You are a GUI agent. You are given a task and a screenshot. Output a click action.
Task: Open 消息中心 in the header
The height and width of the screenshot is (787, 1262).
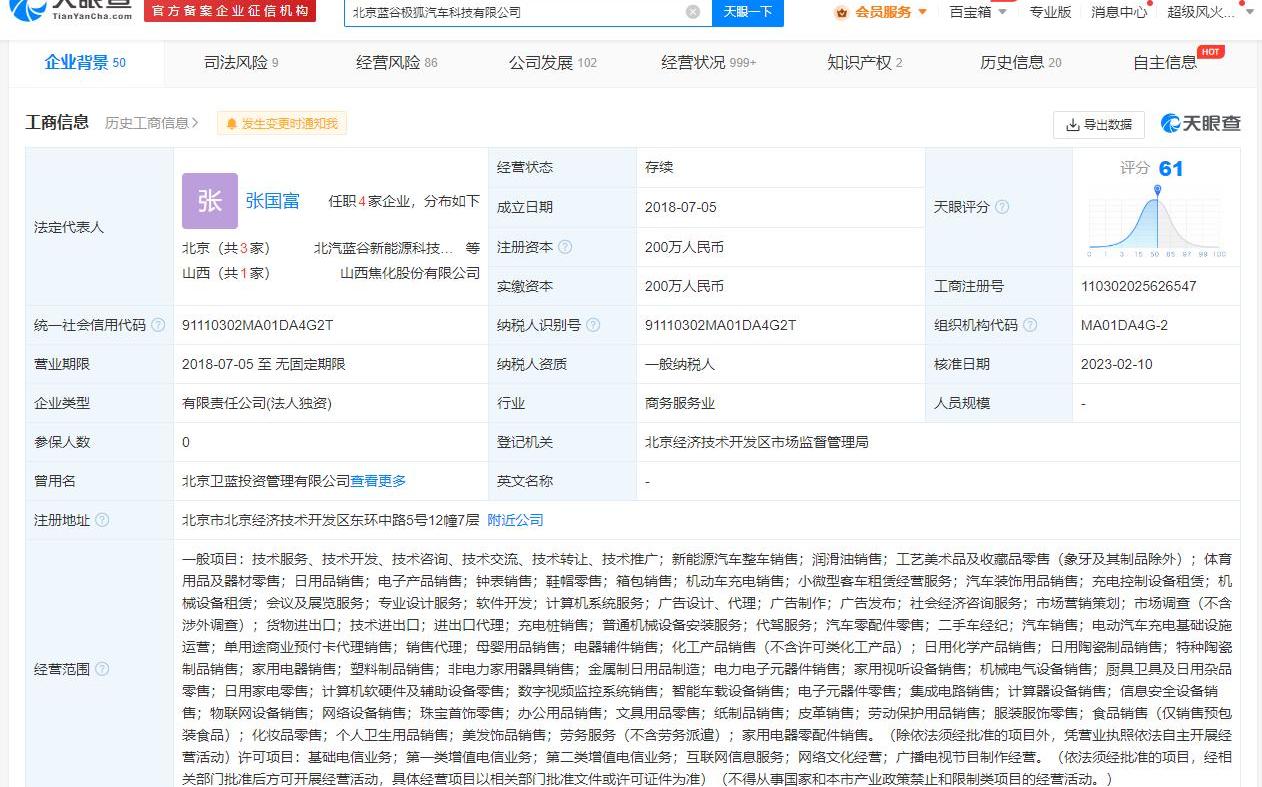click(x=1119, y=12)
